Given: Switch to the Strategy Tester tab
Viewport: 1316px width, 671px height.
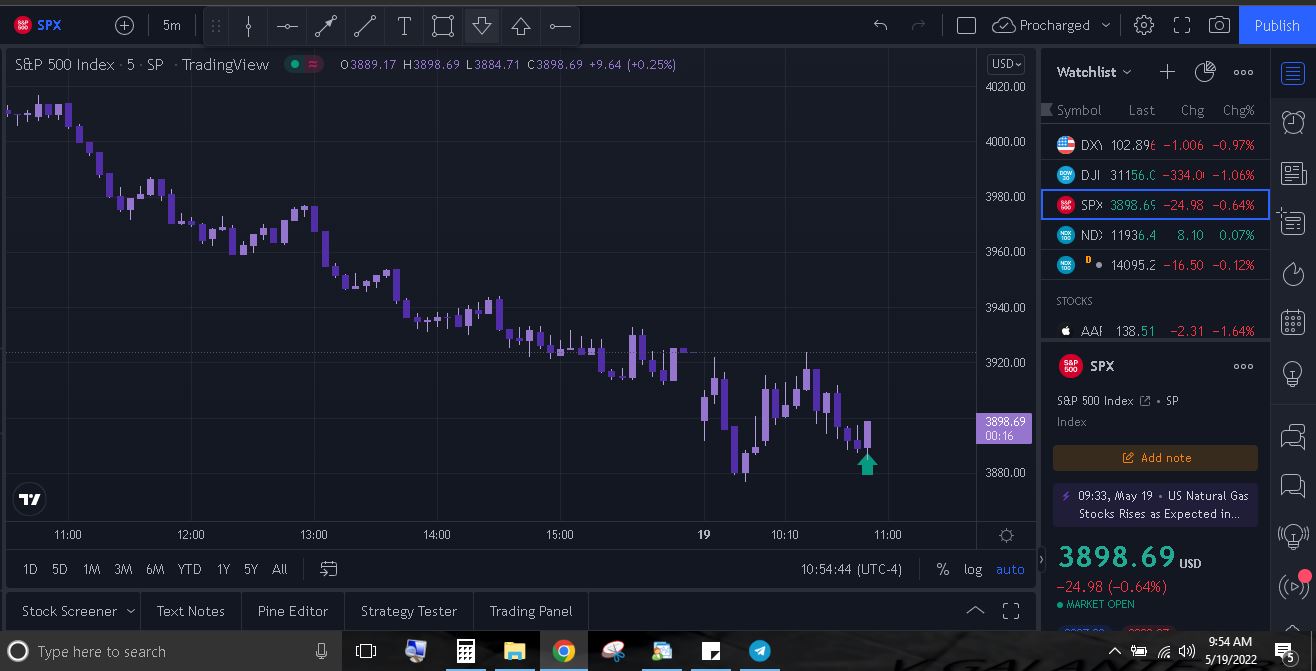Looking at the screenshot, I should tap(409, 611).
